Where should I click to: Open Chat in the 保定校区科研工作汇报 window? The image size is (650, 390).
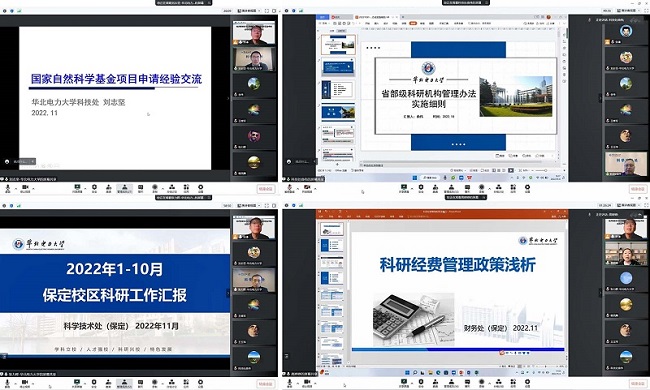tap(141, 383)
